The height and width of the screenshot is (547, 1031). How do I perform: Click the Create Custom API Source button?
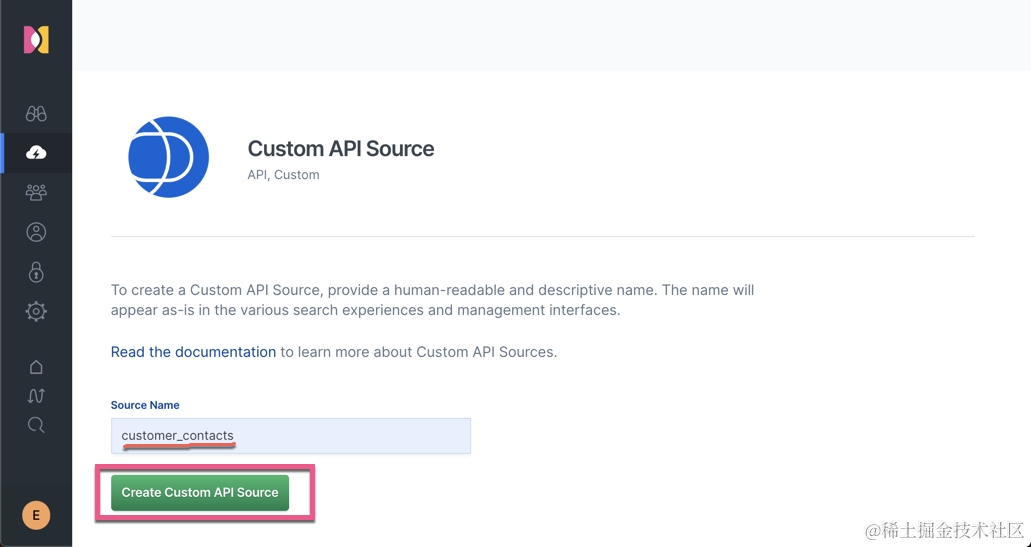[x=200, y=492]
